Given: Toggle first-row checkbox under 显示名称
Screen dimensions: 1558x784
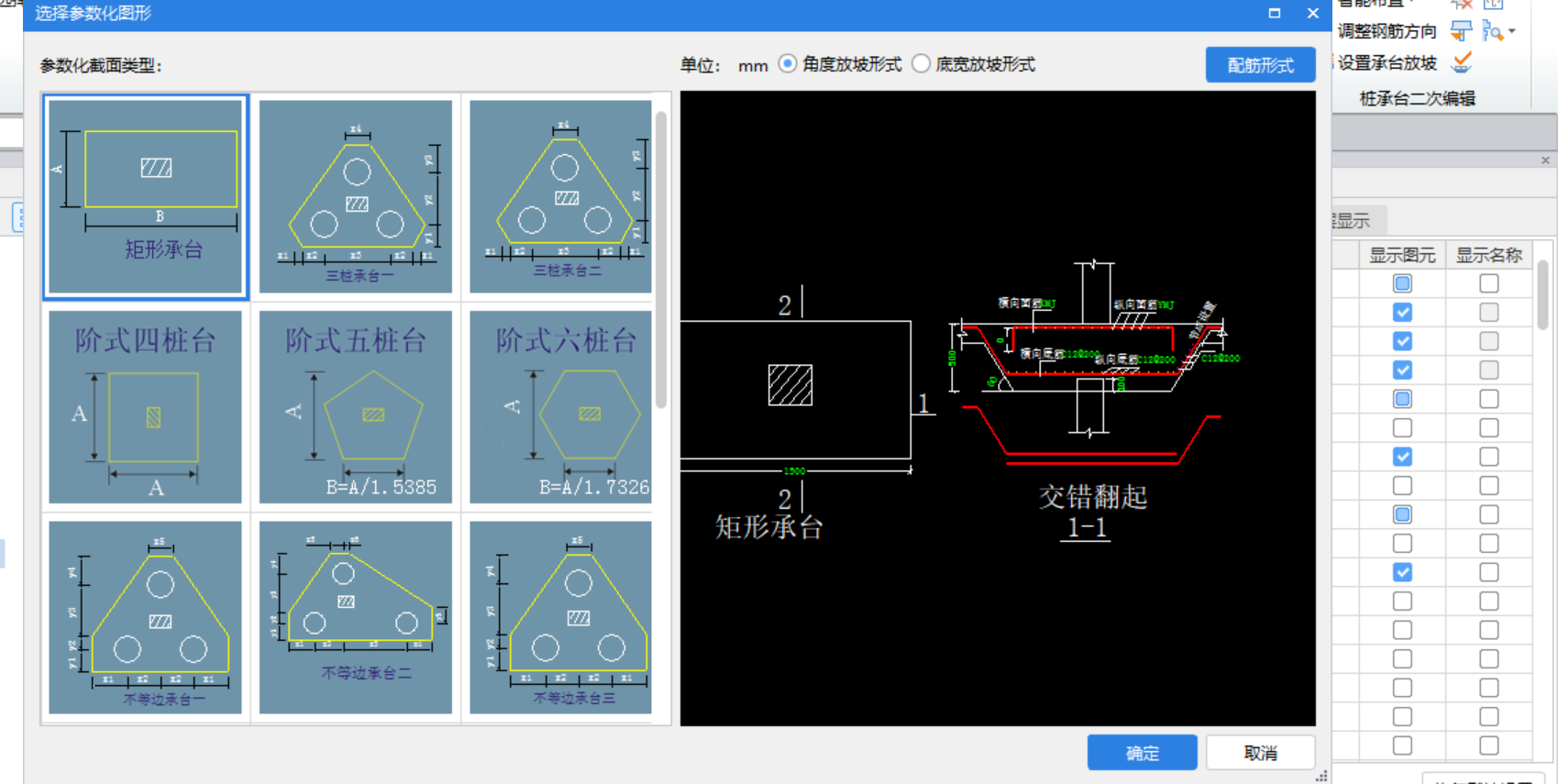Looking at the screenshot, I should (x=1488, y=283).
